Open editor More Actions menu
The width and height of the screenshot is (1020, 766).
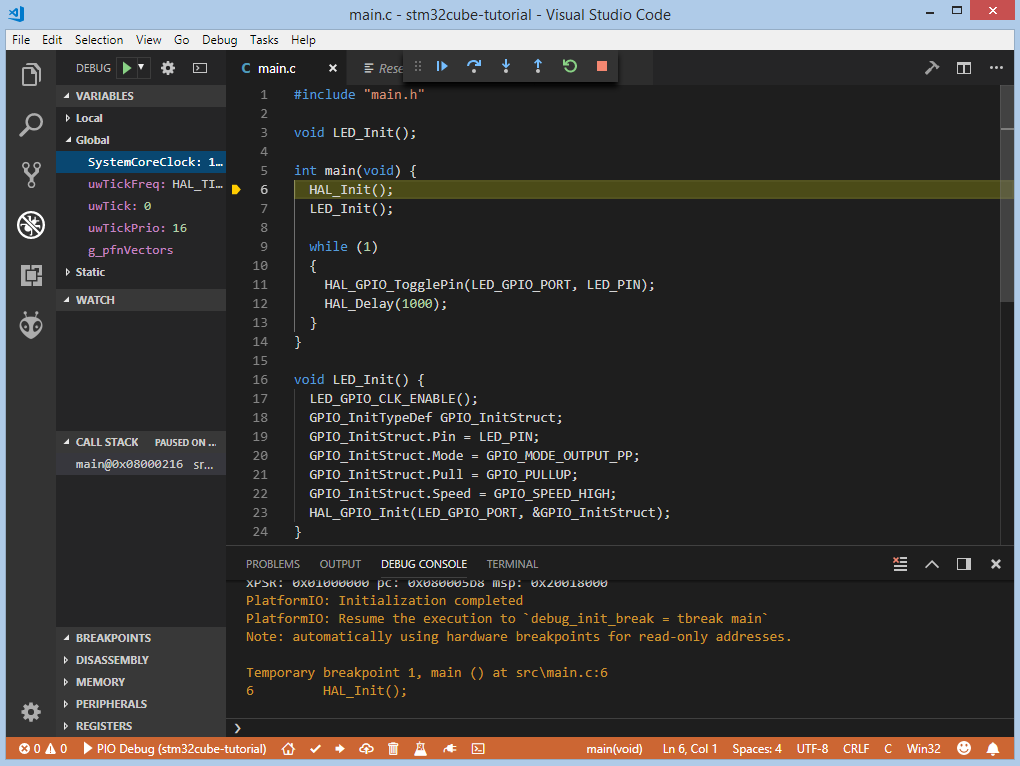996,68
